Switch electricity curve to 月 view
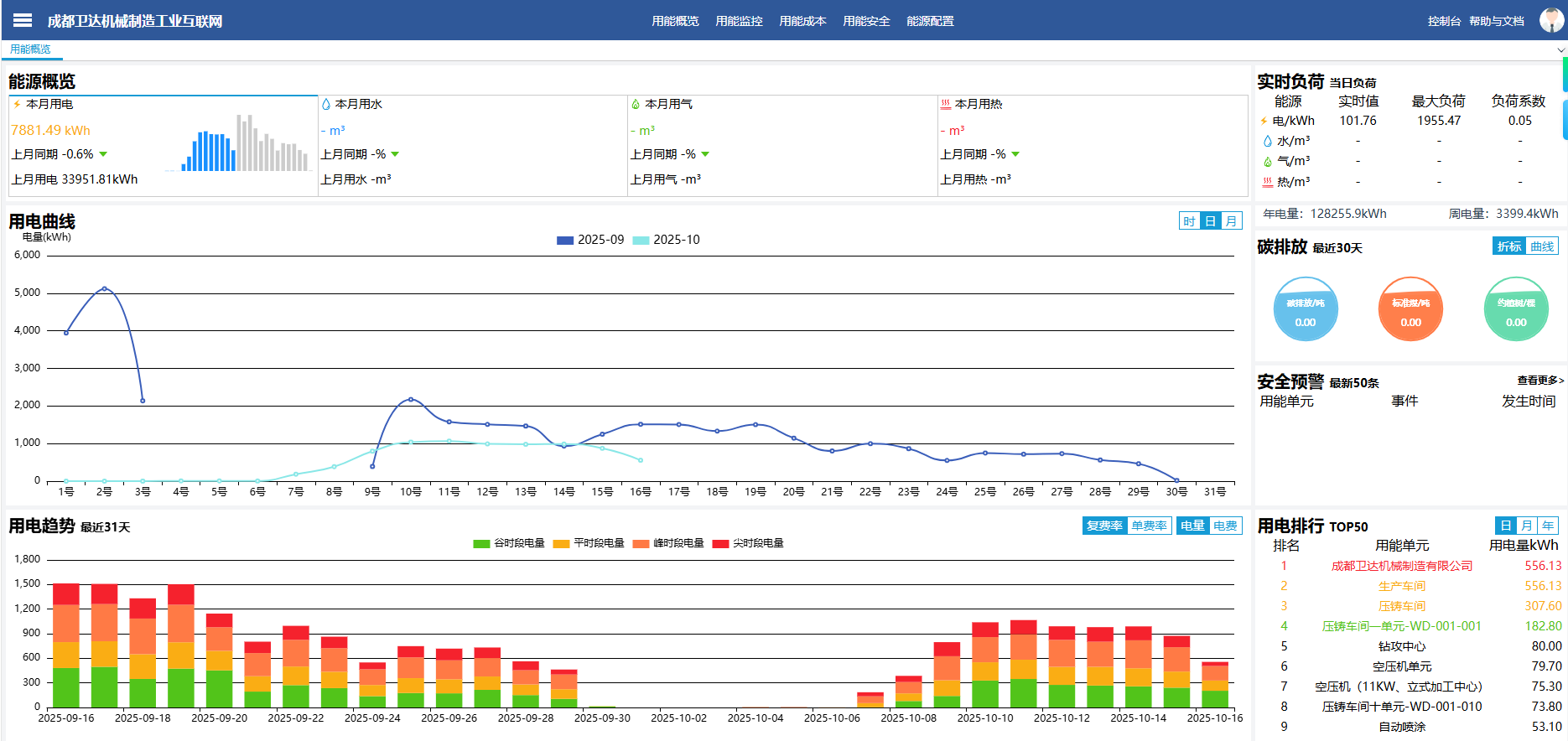1568x741 pixels. [x=1231, y=221]
